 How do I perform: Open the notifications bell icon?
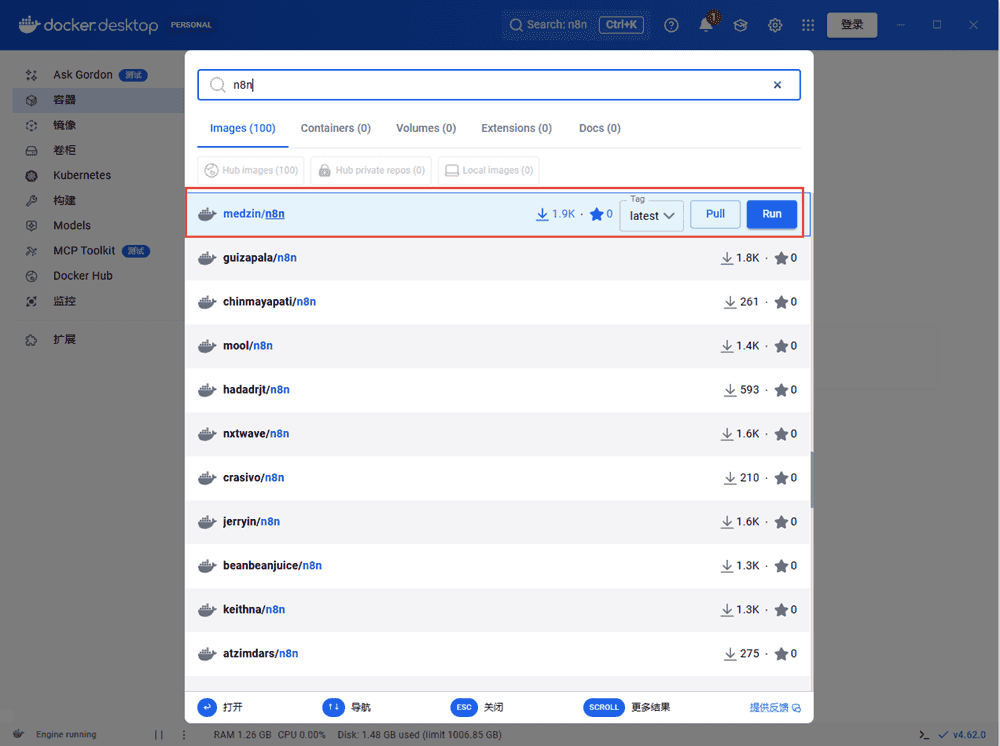click(706, 25)
